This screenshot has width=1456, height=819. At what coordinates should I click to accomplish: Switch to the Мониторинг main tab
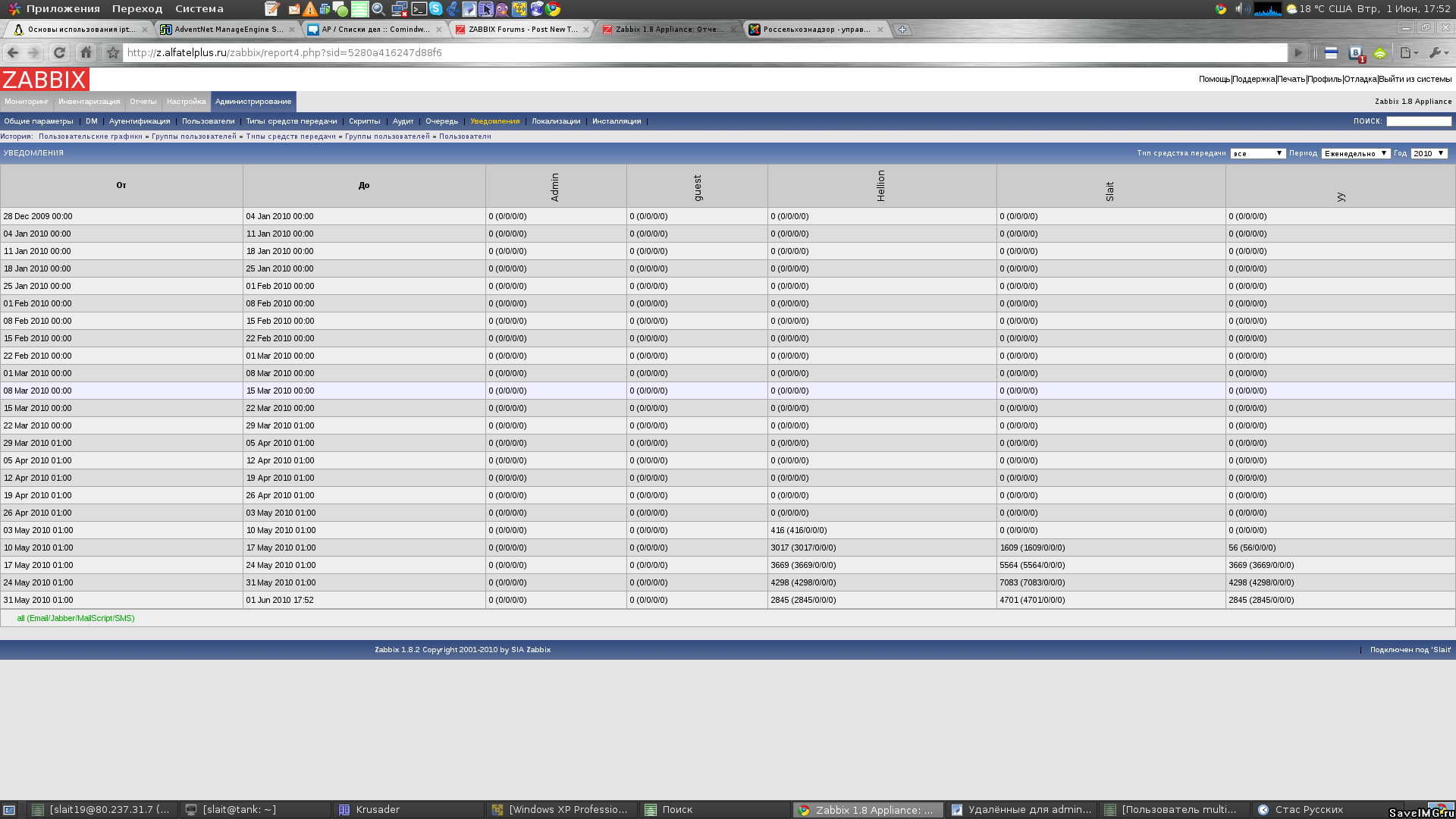27,102
